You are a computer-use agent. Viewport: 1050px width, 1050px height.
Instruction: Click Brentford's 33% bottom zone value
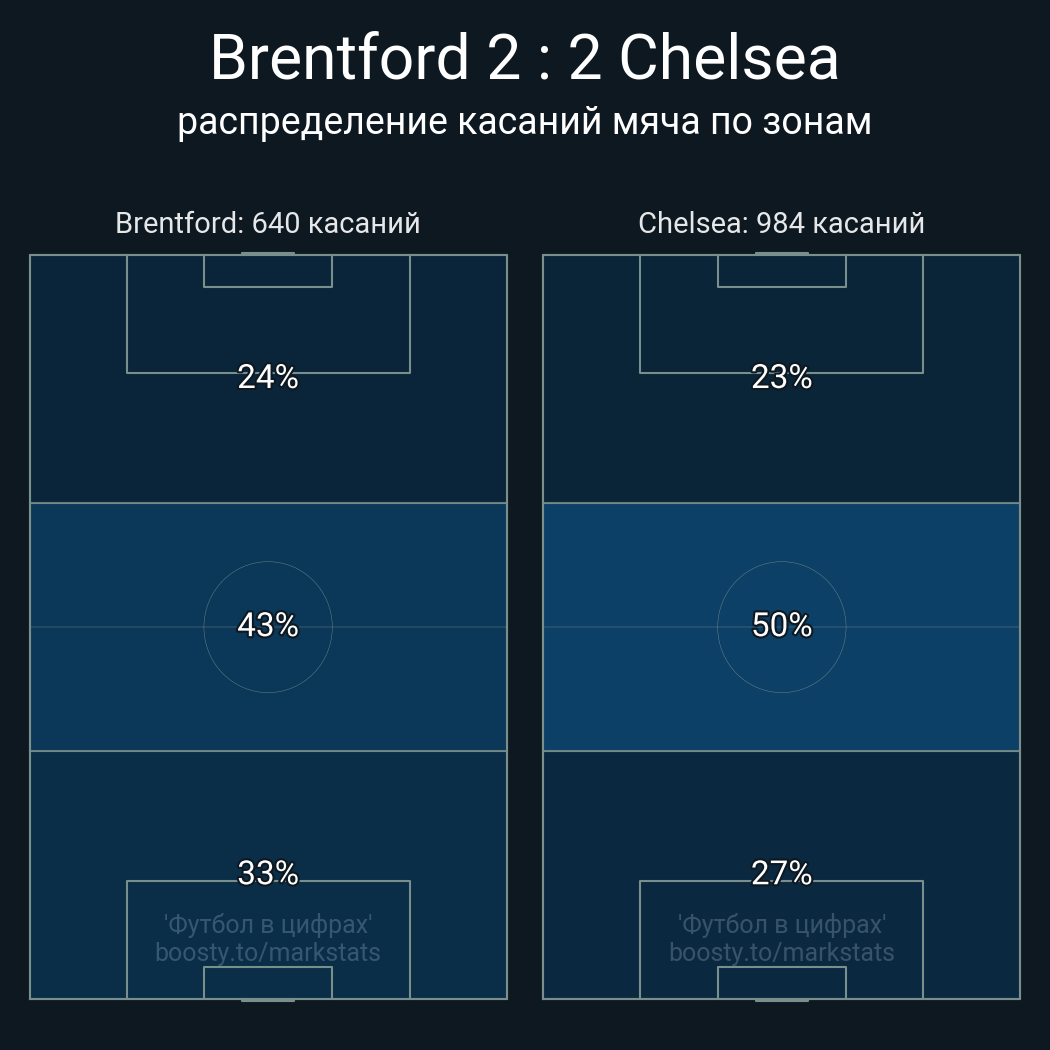[x=268, y=873]
